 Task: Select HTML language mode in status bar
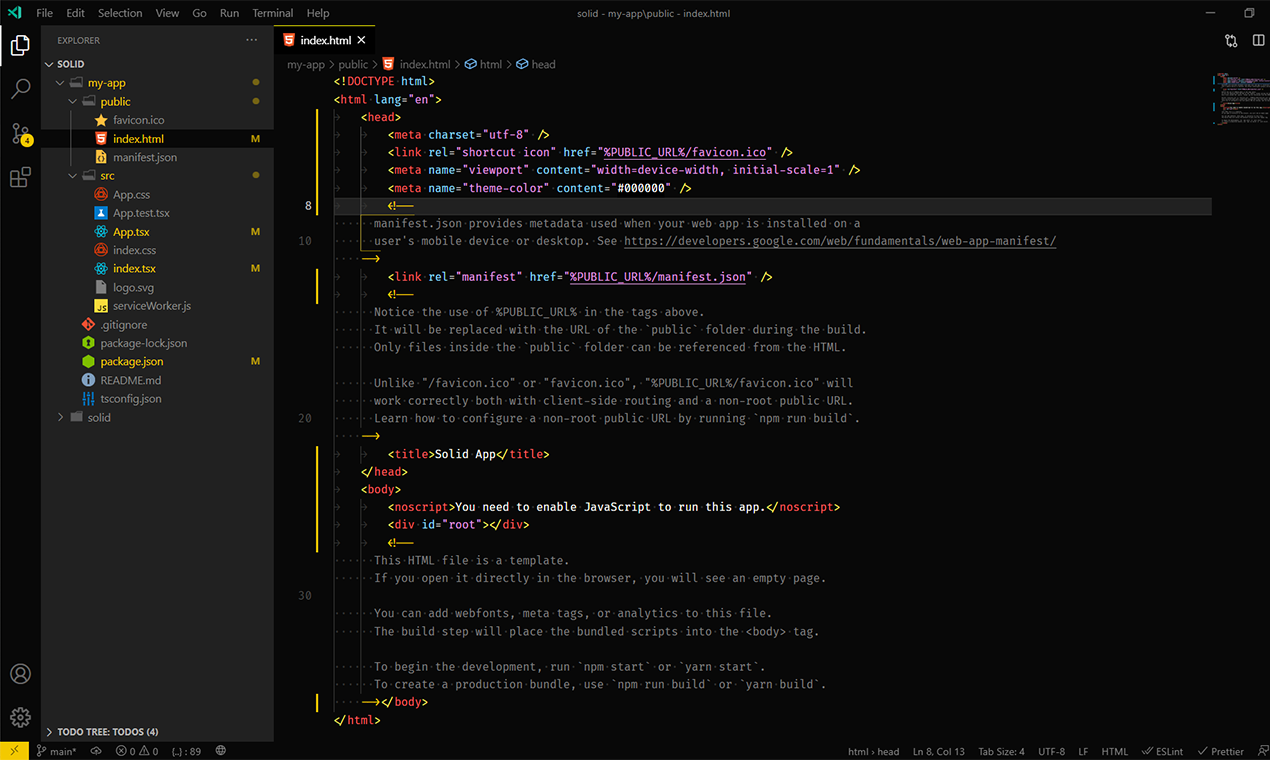pyautogui.click(x=1114, y=751)
